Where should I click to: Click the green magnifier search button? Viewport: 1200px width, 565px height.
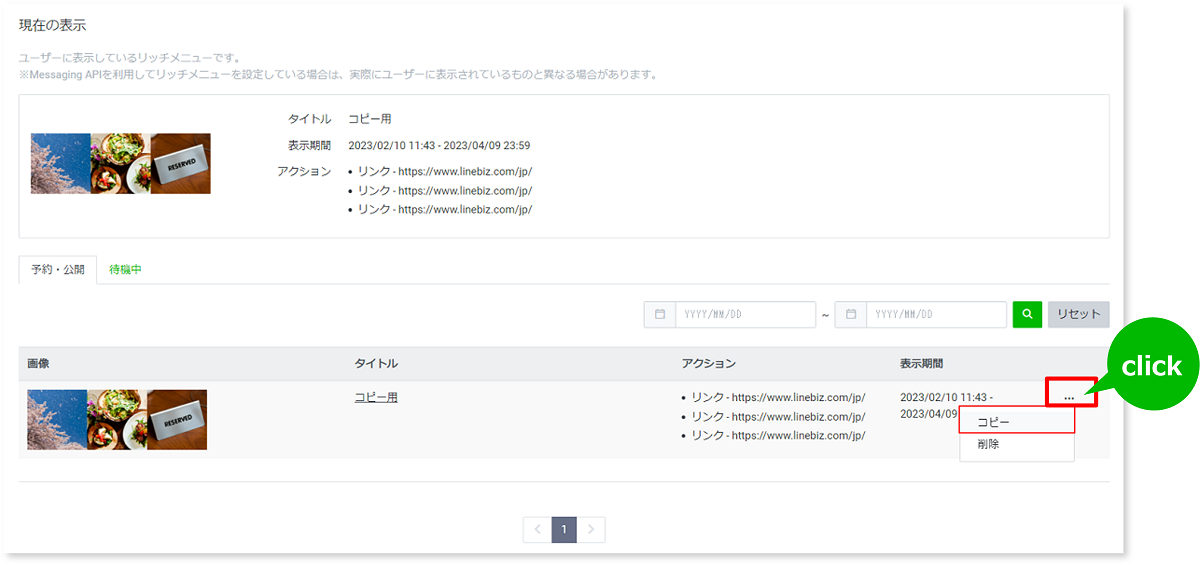pos(1027,314)
